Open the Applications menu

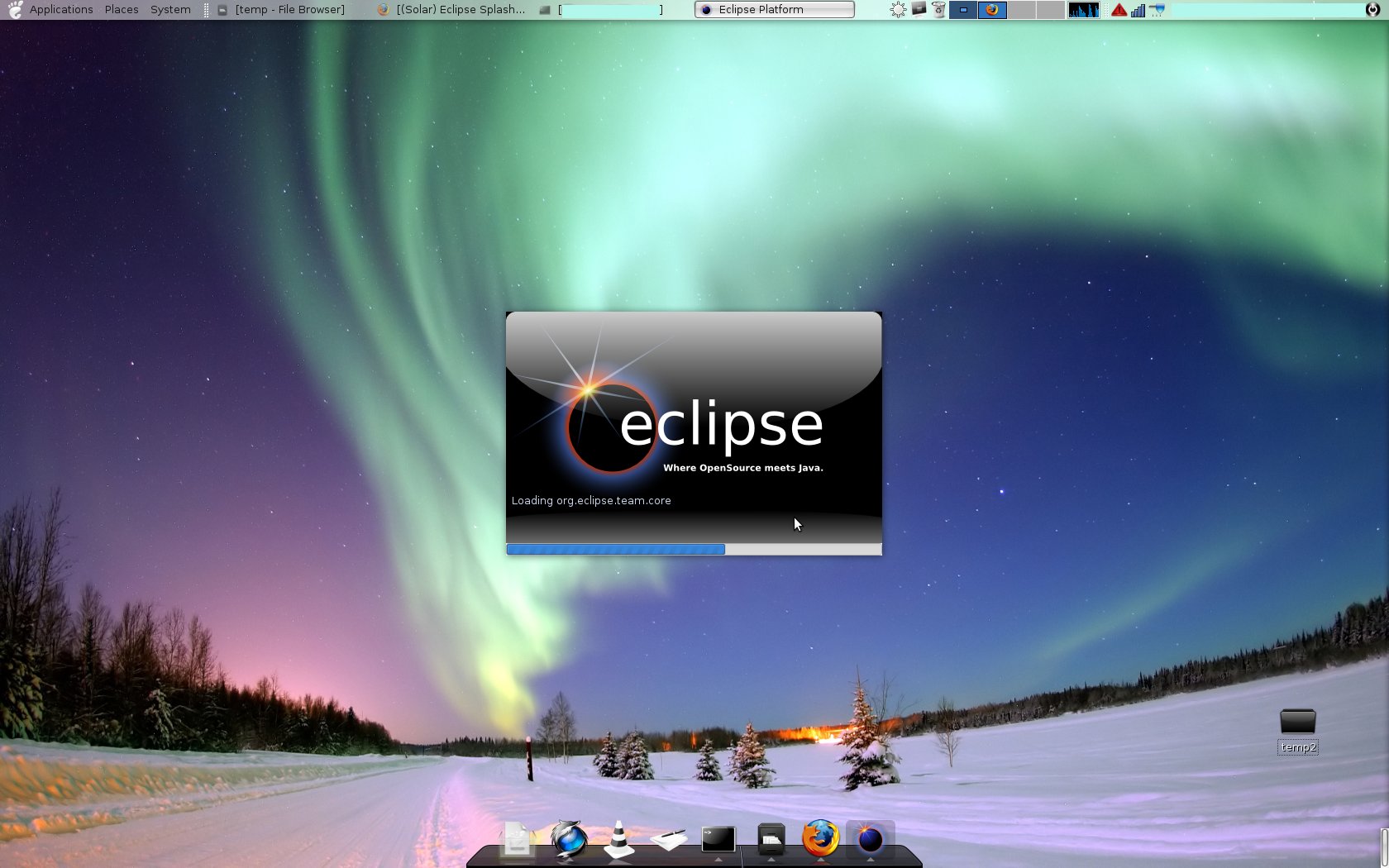click(x=61, y=10)
